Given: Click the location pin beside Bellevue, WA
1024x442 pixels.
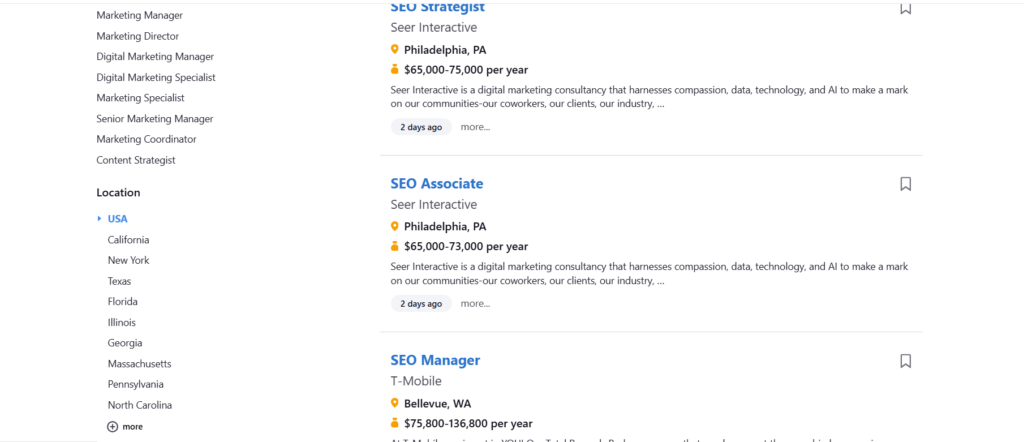Looking at the screenshot, I should coord(395,403).
